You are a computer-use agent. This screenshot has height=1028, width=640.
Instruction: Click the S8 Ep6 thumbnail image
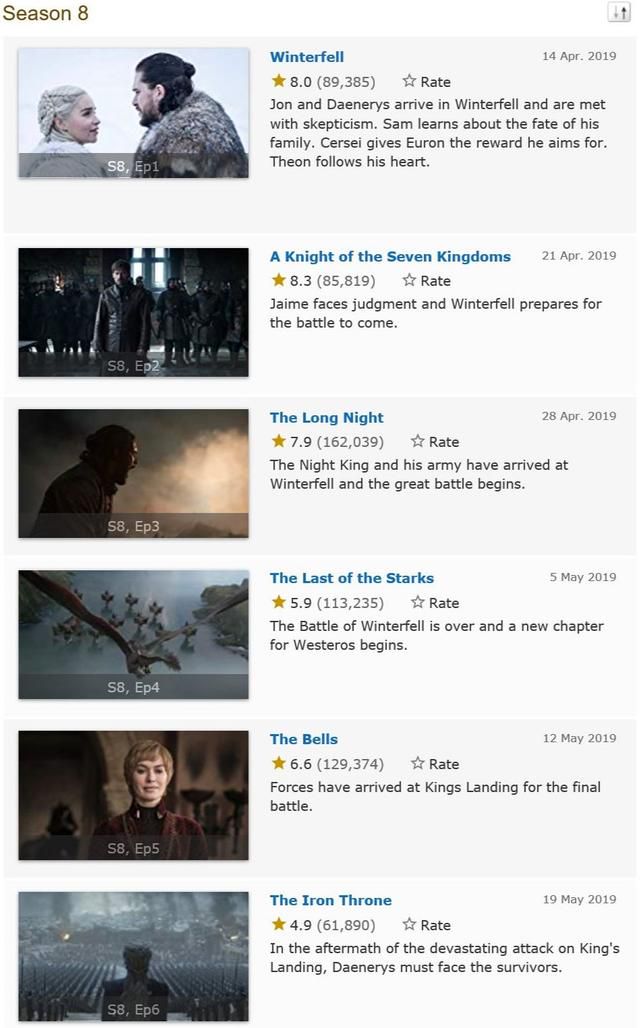134,956
